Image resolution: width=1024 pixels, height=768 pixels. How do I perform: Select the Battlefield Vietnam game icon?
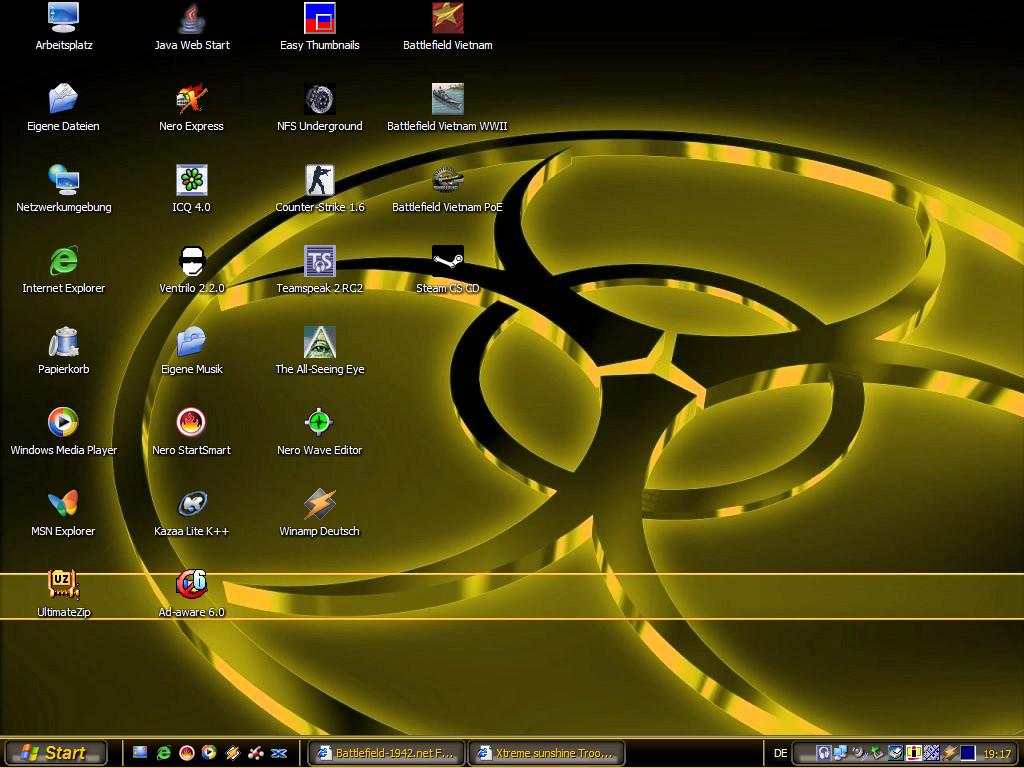pos(447,27)
